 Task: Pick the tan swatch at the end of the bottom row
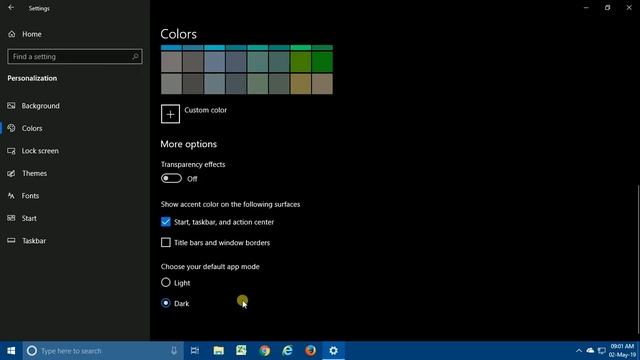pos(322,84)
